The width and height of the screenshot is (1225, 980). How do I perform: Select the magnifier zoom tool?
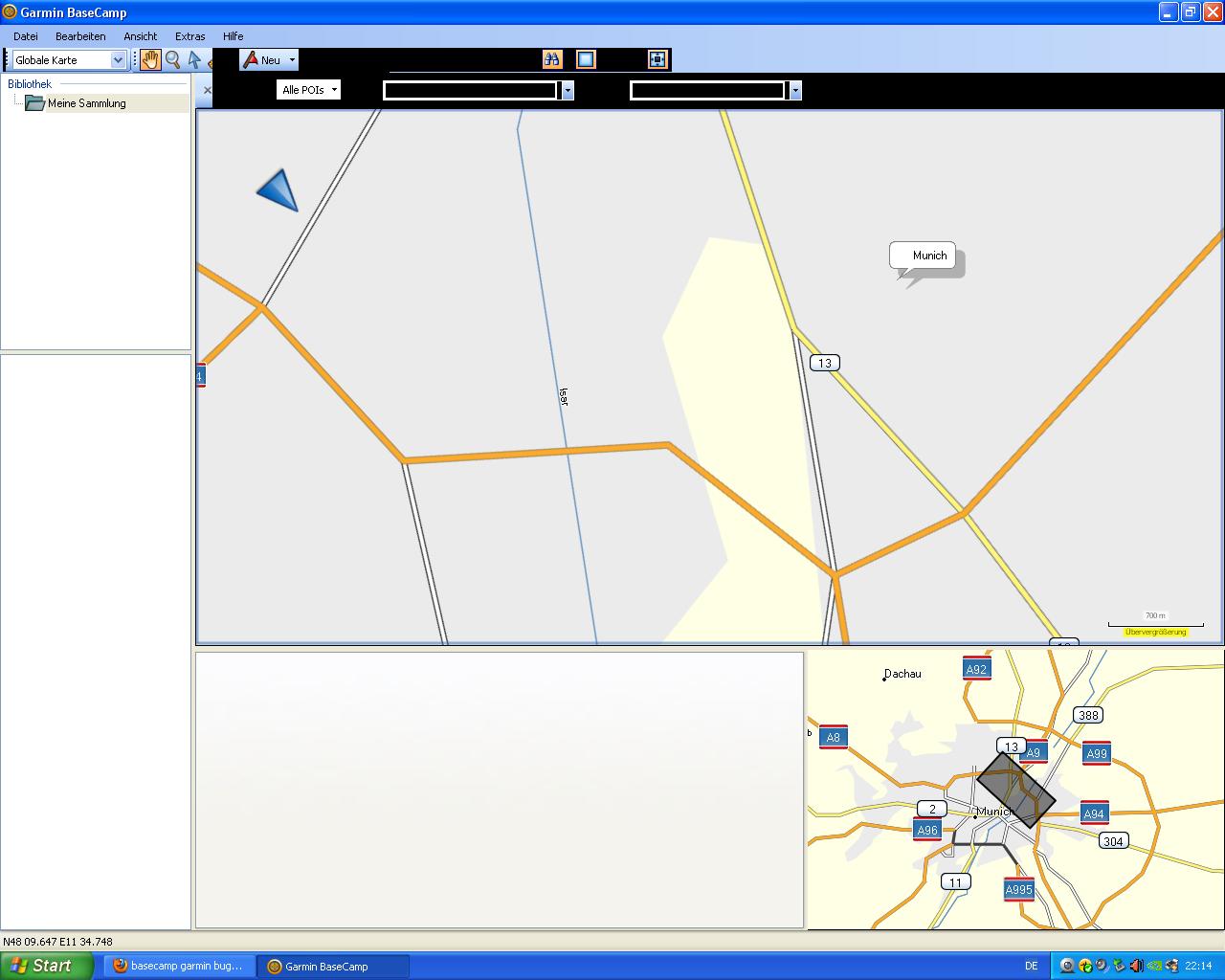[x=173, y=59]
